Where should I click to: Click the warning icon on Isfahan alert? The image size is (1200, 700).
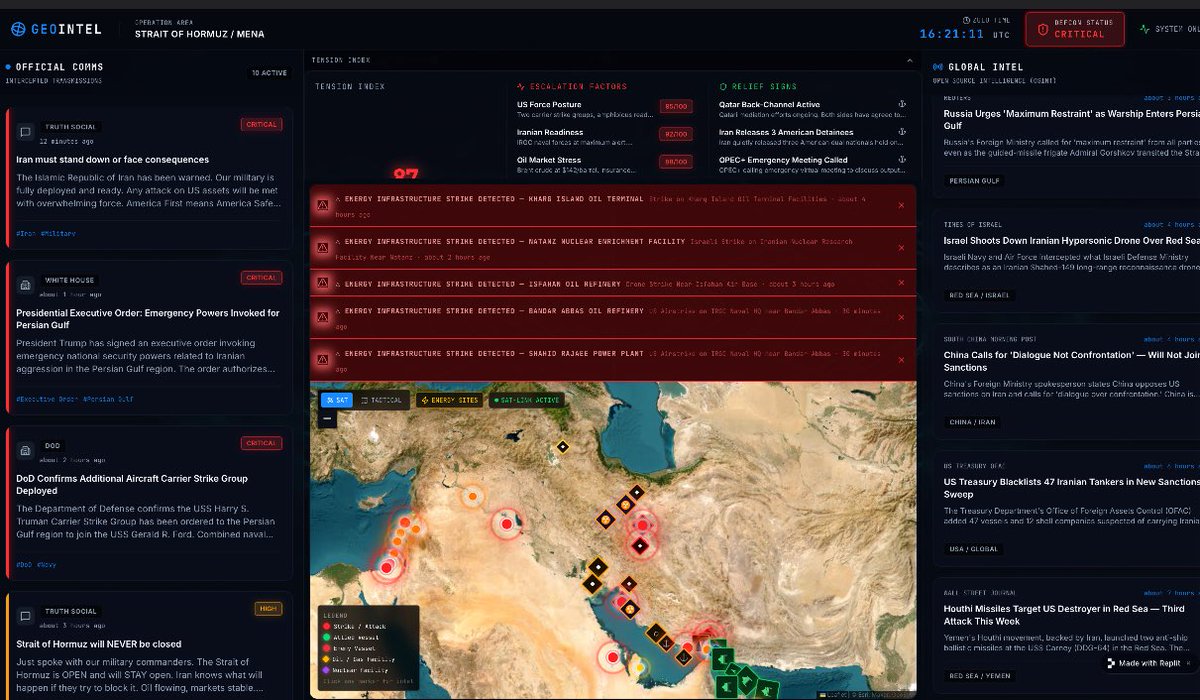tap(323, 284)
